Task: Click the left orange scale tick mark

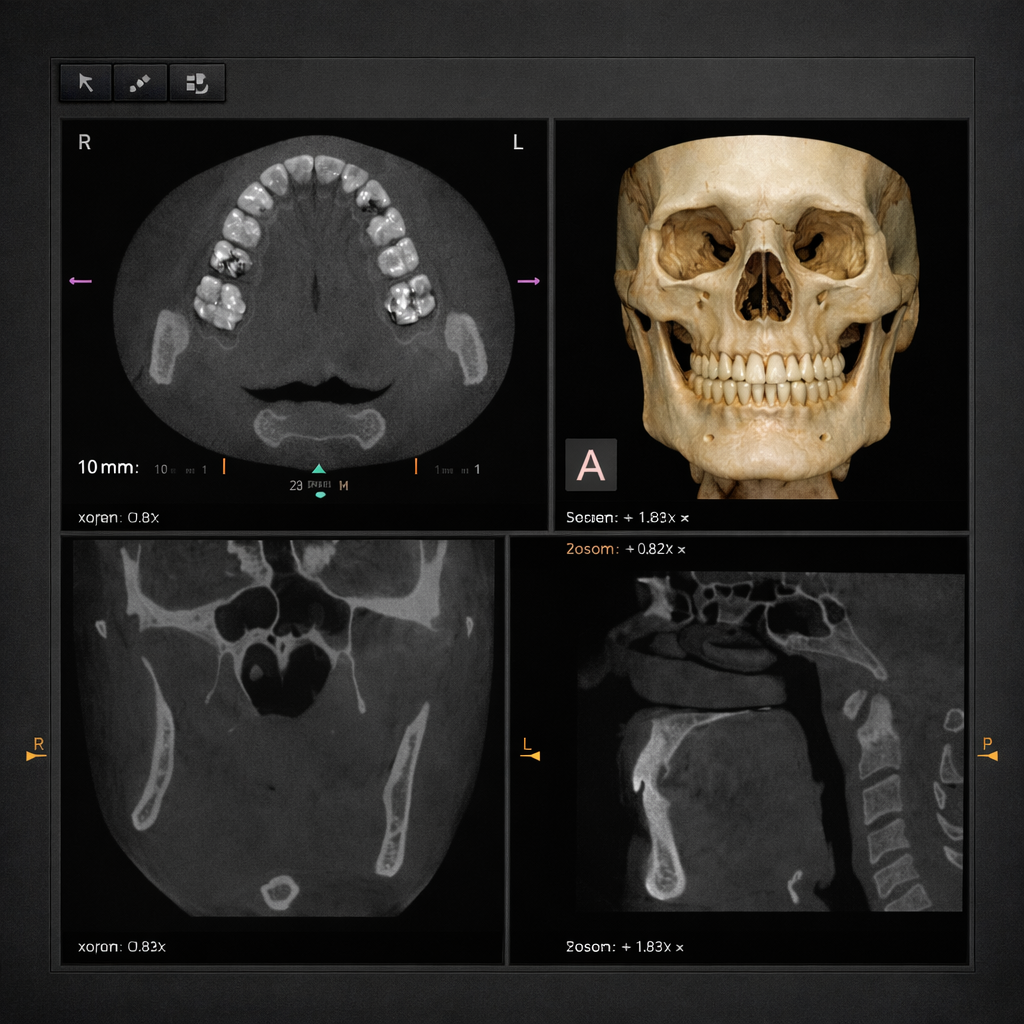Action: (x=224, y=466)
